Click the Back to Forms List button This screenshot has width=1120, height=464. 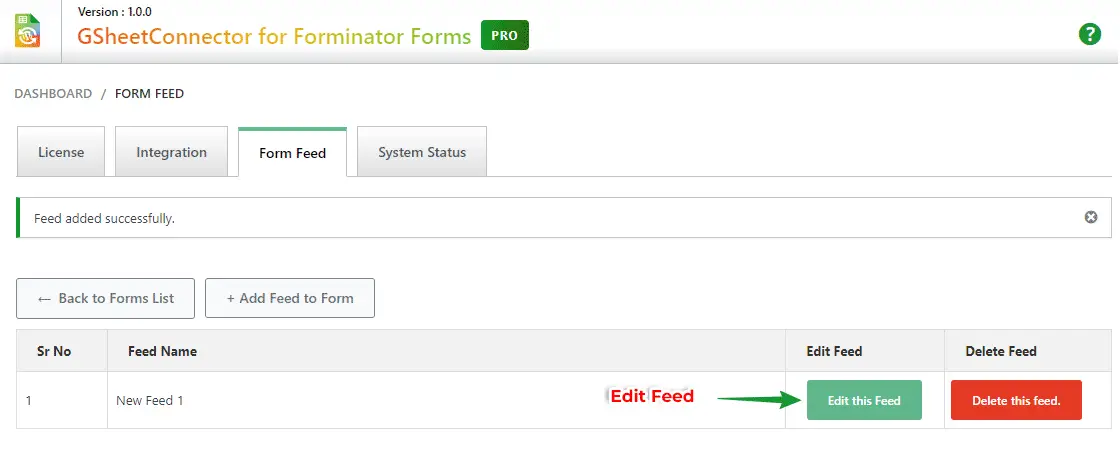(x=105, y=298)
